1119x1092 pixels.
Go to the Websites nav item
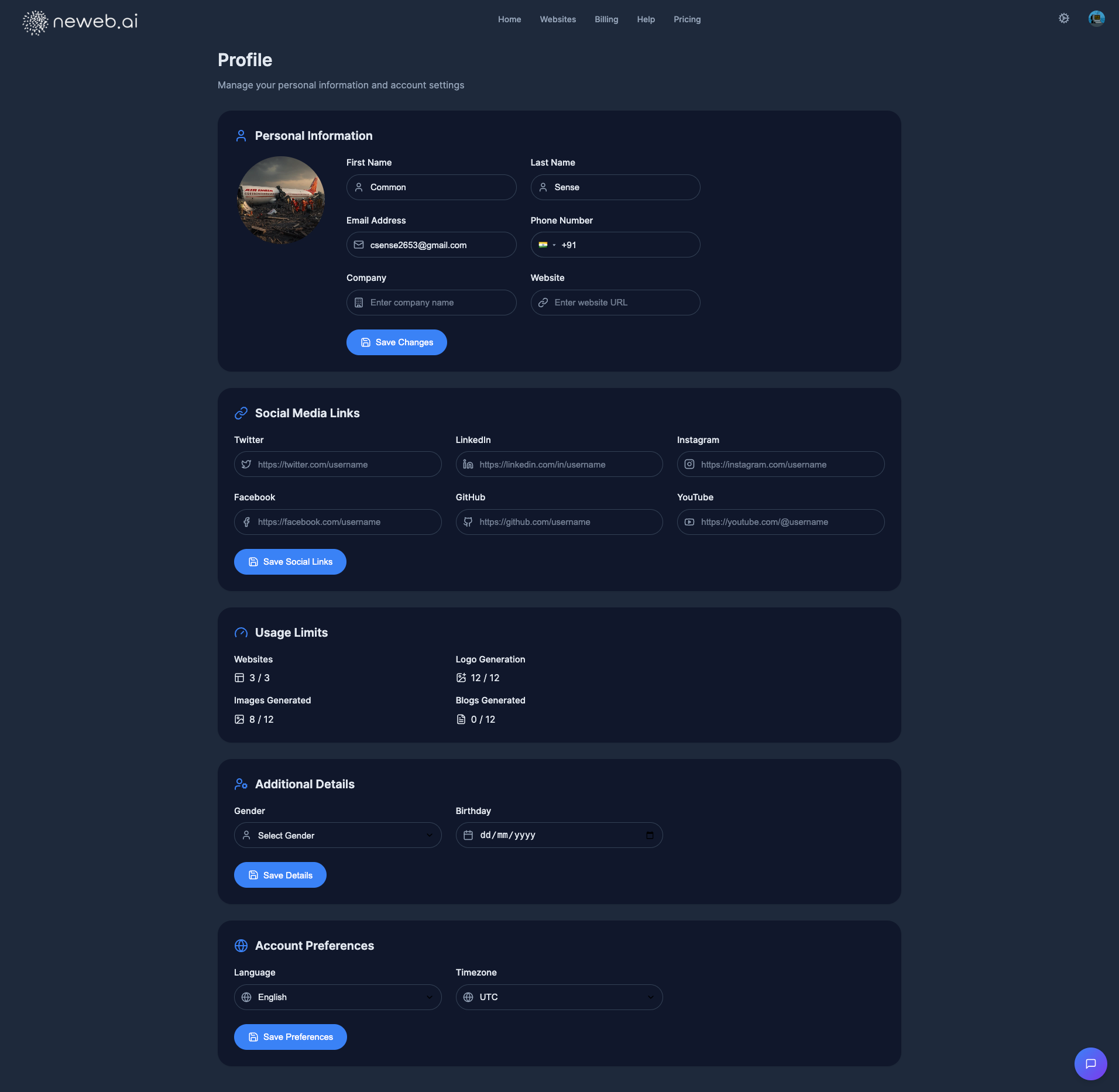(558, 19)
